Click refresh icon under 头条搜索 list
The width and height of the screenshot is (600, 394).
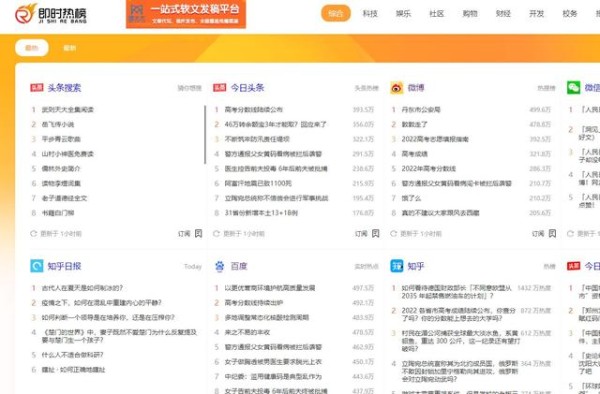[33, 233]
